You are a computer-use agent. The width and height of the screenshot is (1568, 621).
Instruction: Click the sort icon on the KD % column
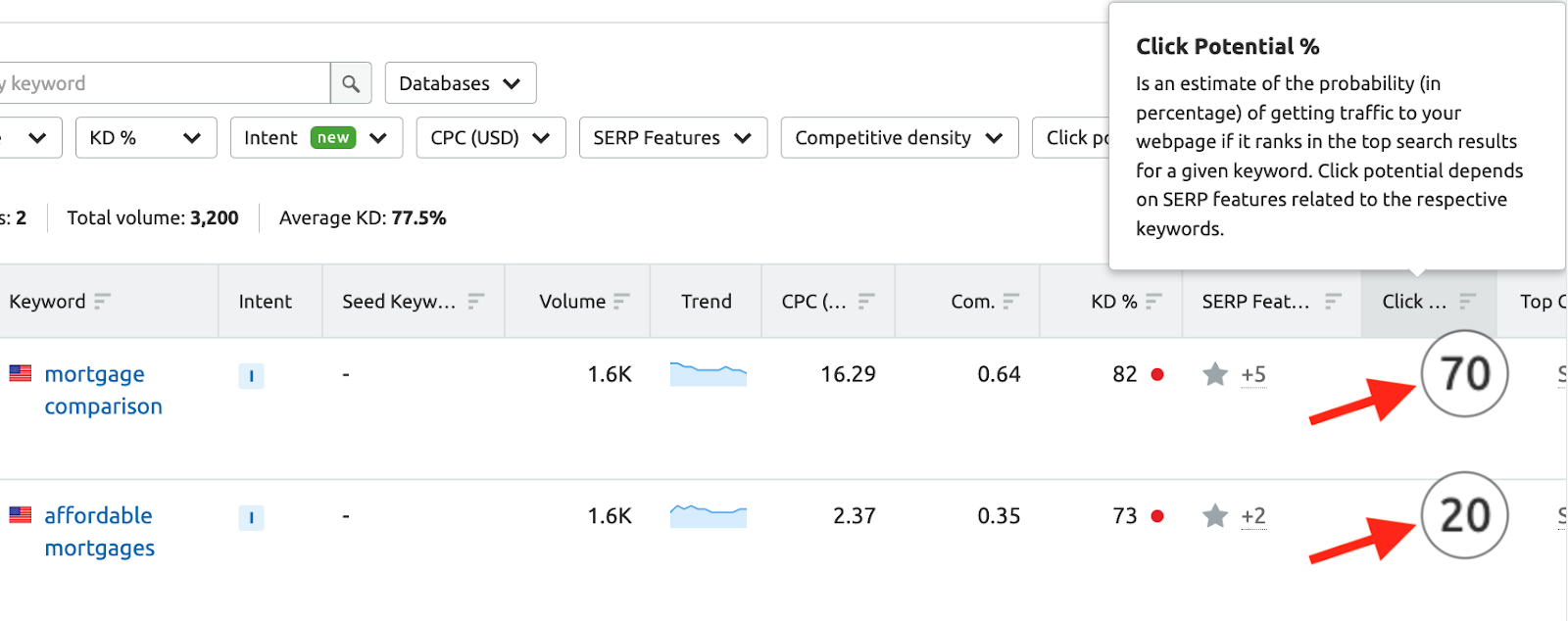click(x=1153, y=301)
